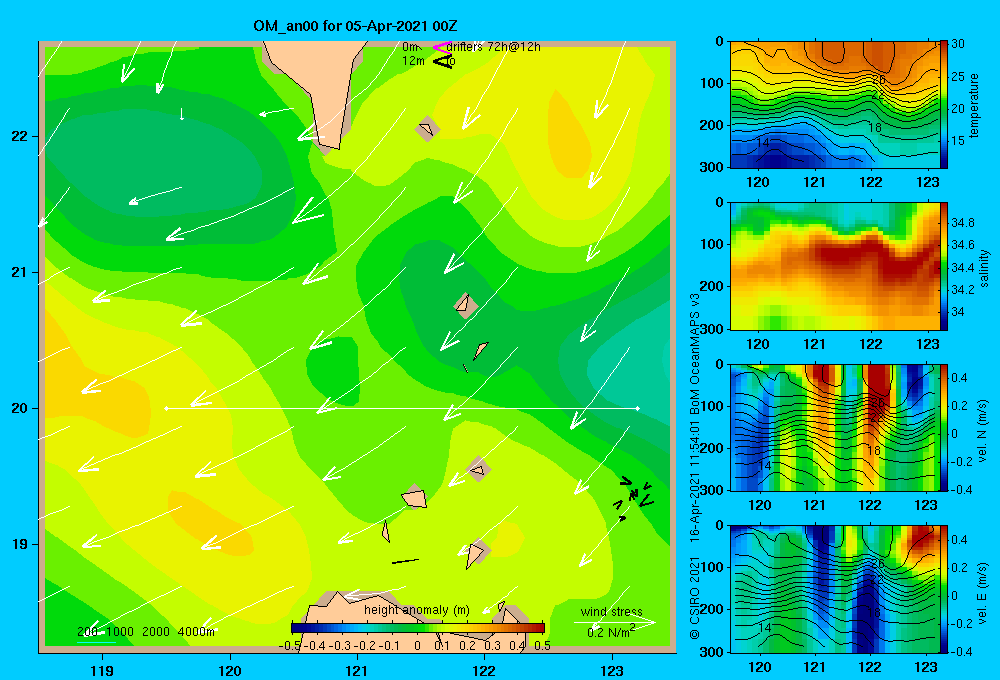Click the vertical 'temperature' axis label
Viewport: 1000px width, 680px height.
pos(974,105)
